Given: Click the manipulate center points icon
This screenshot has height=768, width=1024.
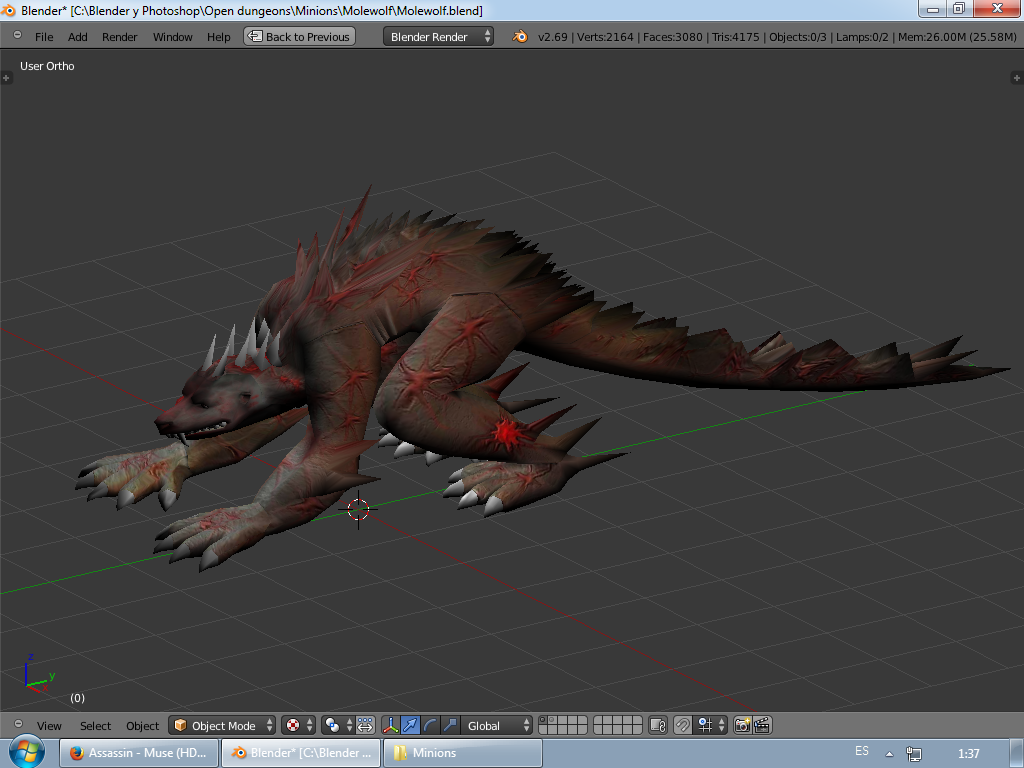Looking at the screenshot, I should 365,726.
